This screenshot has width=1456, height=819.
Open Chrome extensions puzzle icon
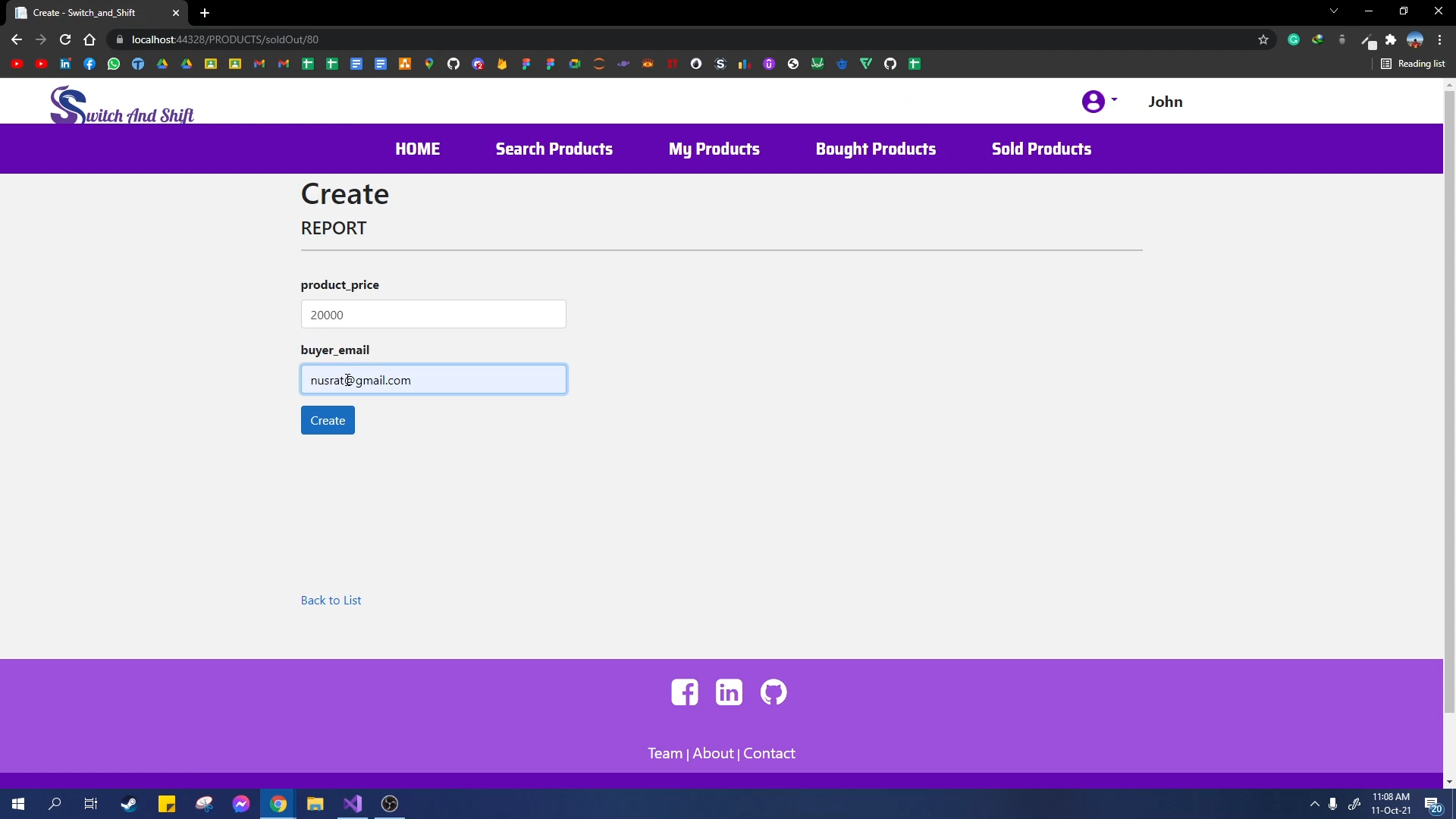click(1391, 39)
